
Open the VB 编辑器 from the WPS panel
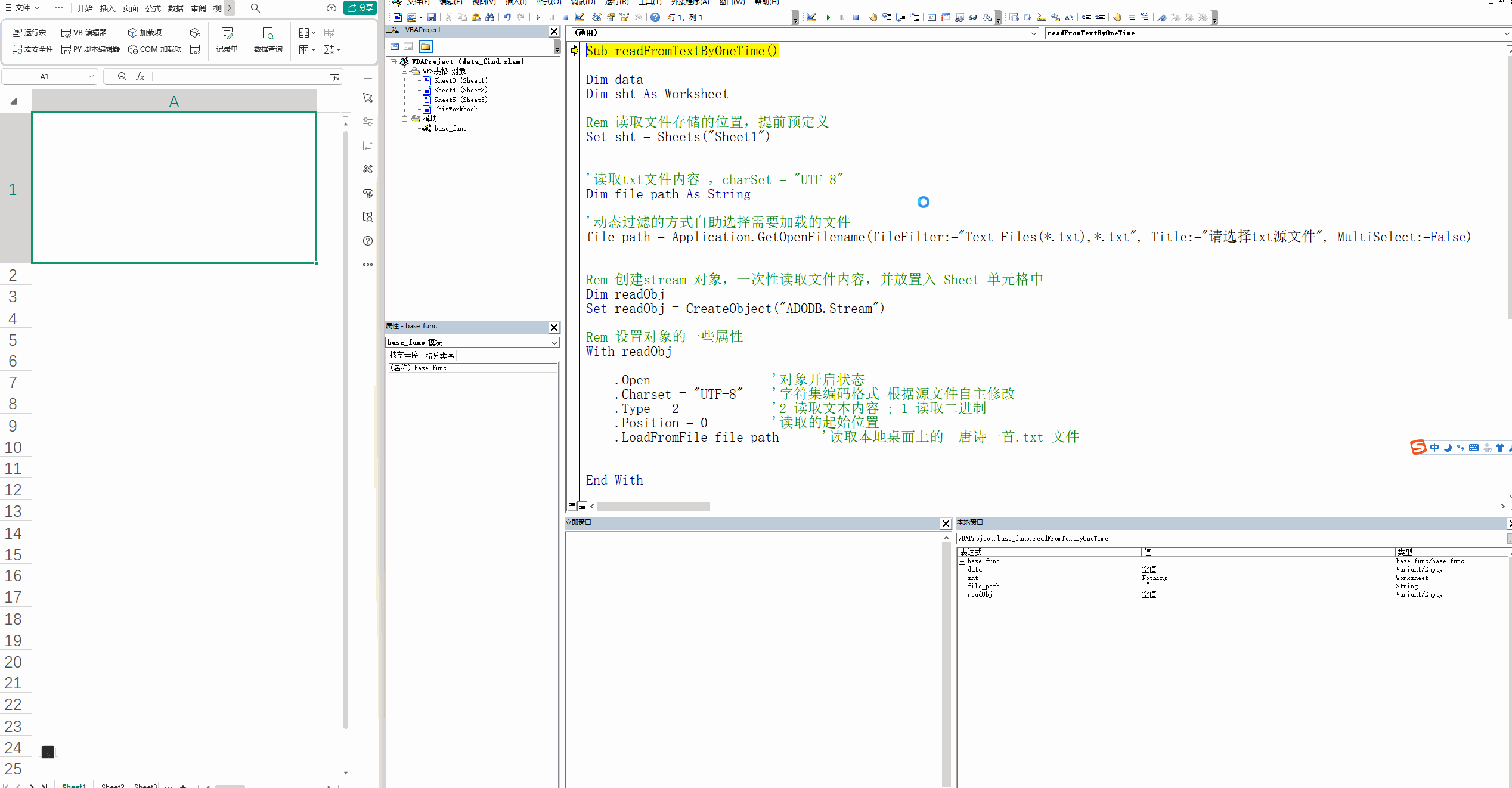click(x=85, y=32)
